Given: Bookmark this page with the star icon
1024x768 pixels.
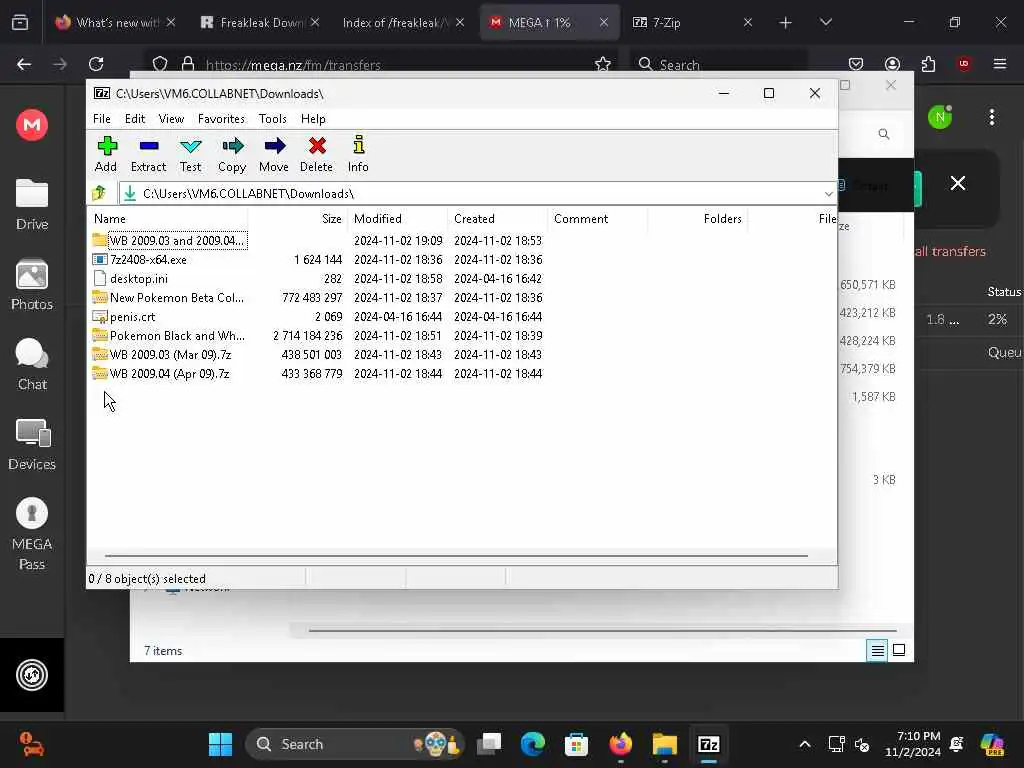Looking at the screenshot, I should pos(603,64).
